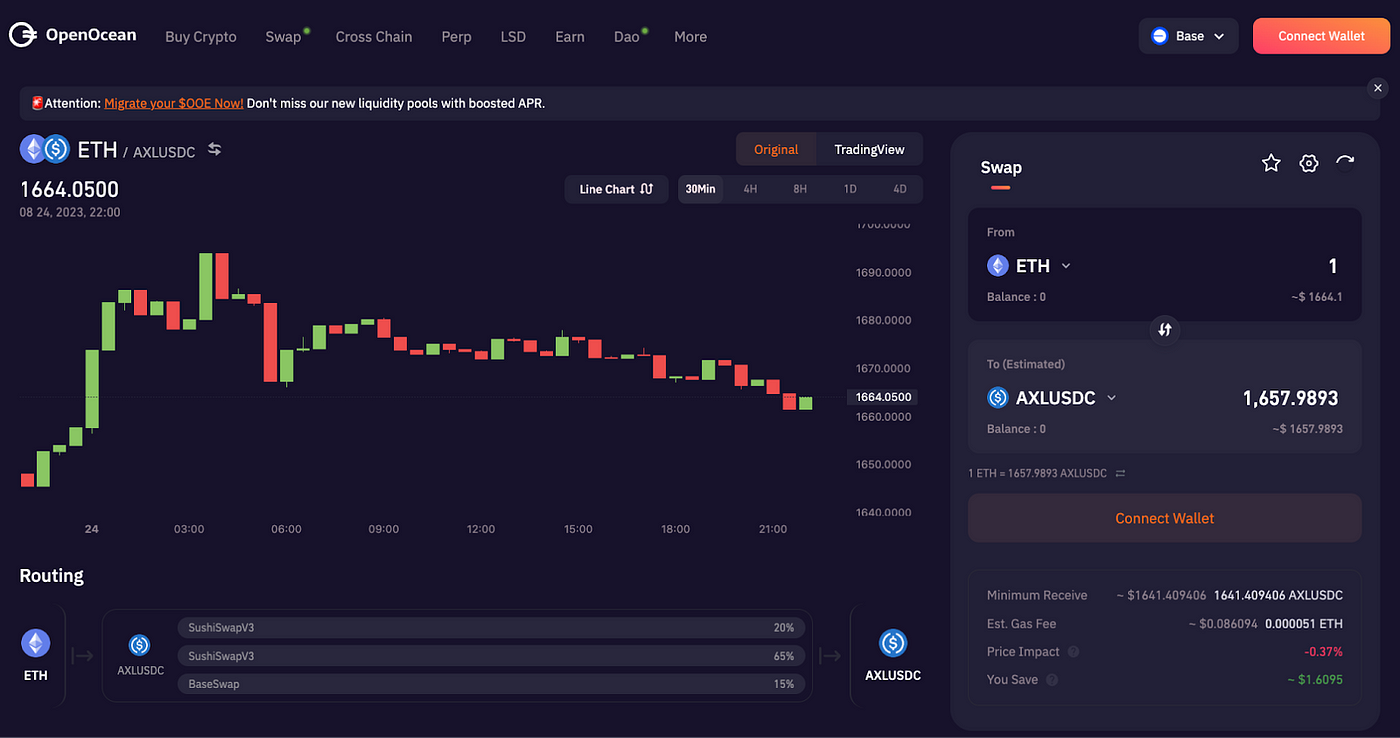Click Connect Wallet in the header
Screen dimensions: 1400x738
pos(1321,36)
